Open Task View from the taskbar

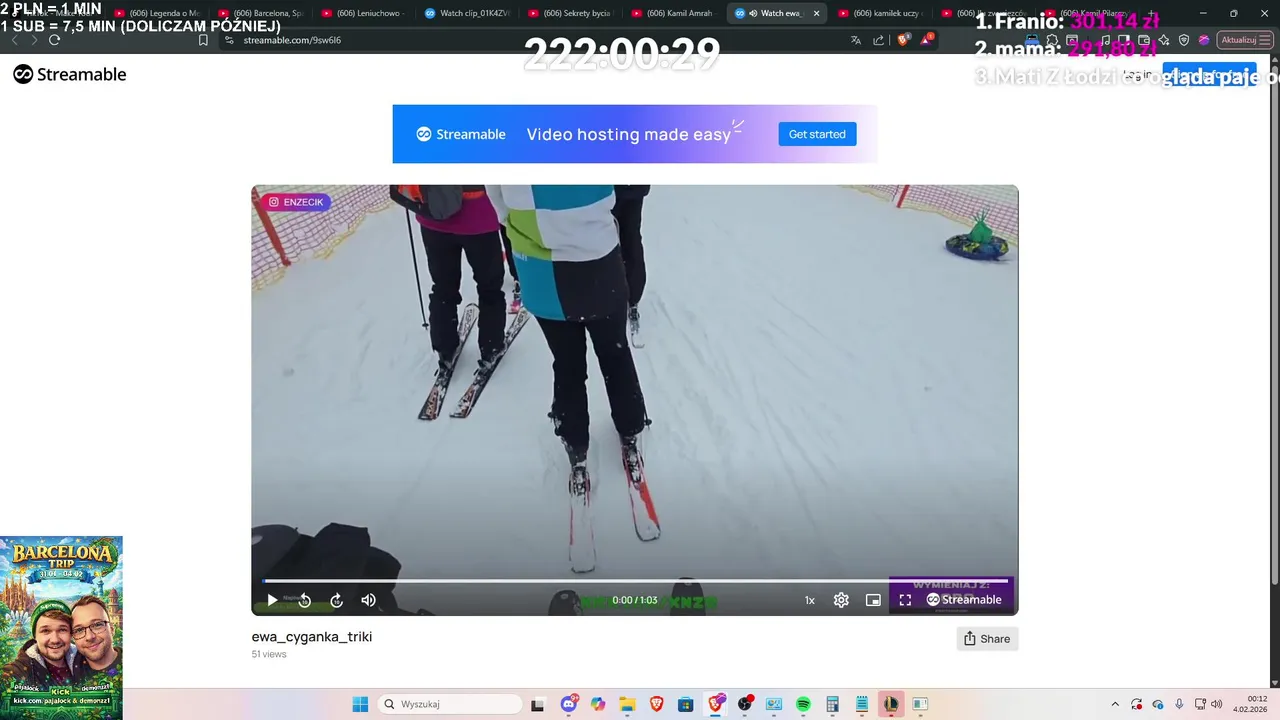coord(538,704)
